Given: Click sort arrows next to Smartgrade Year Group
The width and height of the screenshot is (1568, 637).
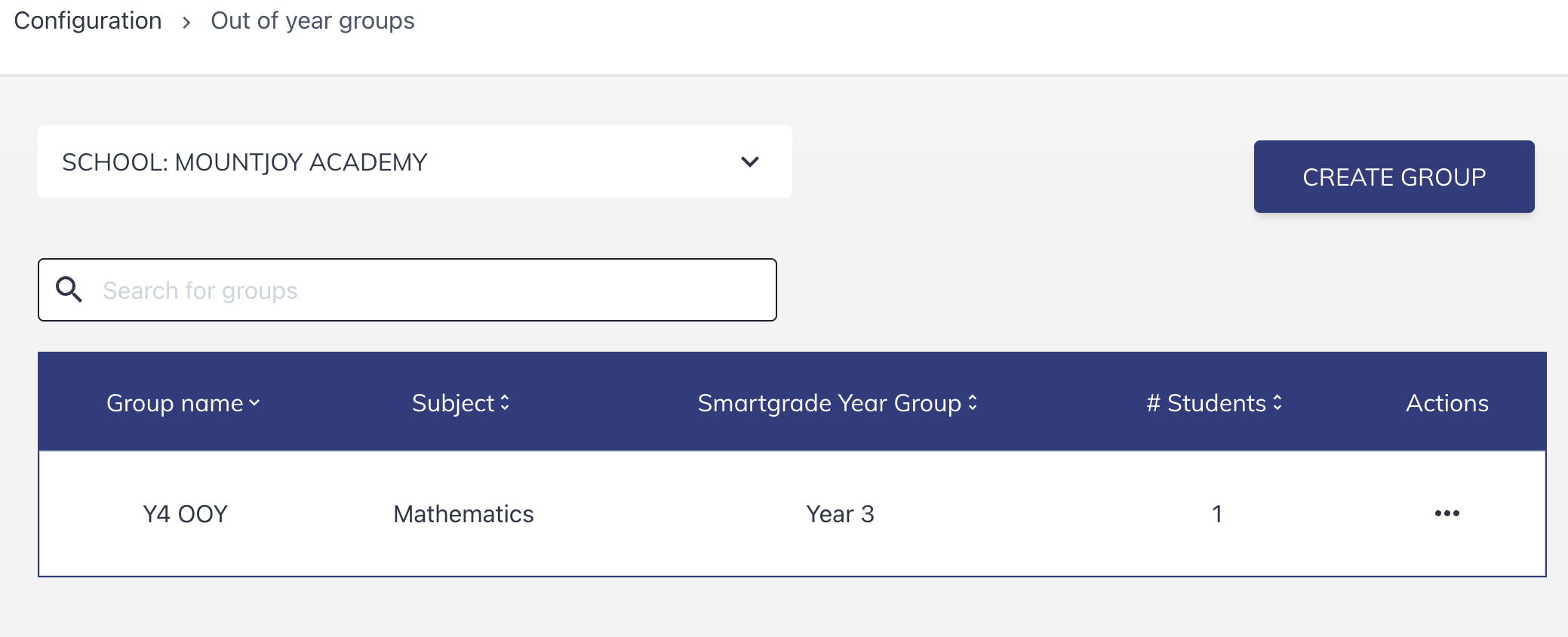Looking at the screenshot, I should [x=973, y=403].
